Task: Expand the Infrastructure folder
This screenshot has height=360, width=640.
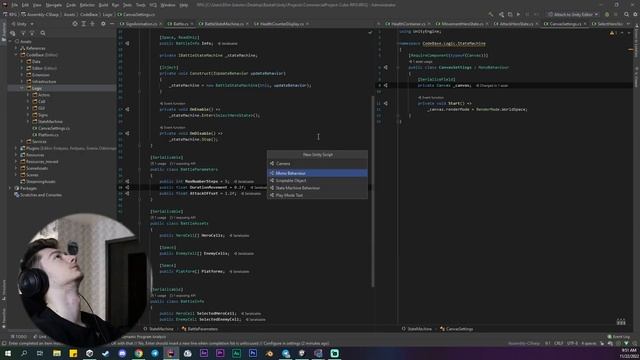Action: point(22,82)
